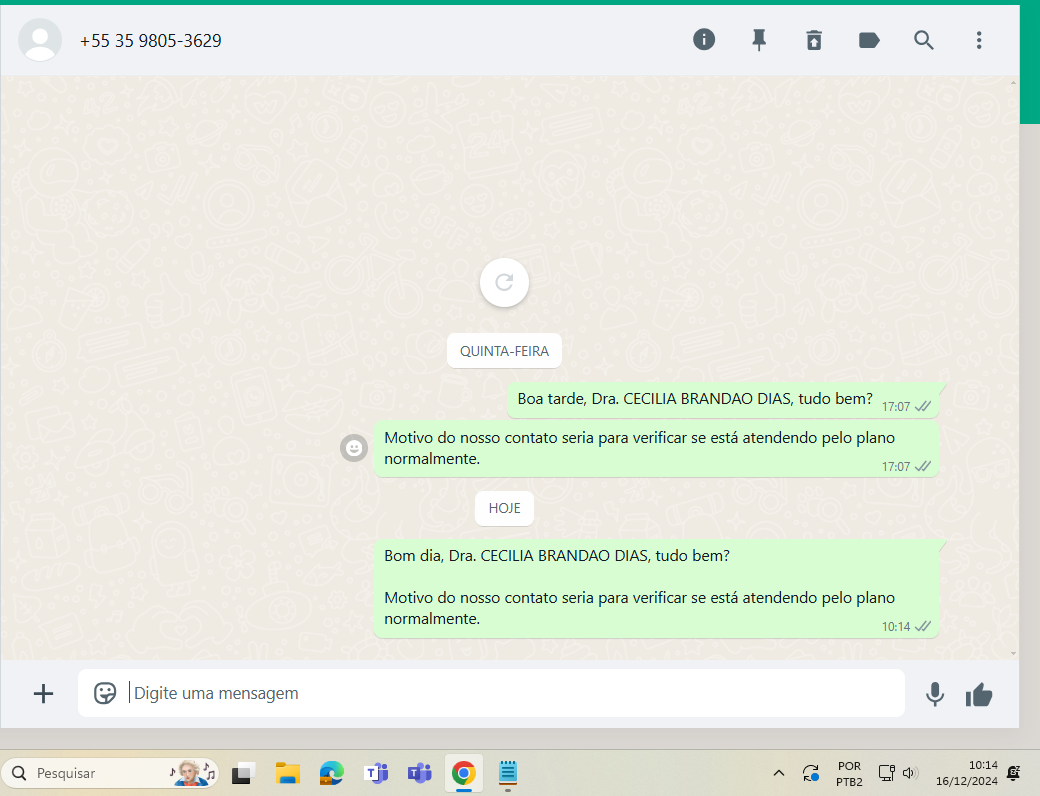Click the phone number +55 35 9805-3629

coord(151,41)
